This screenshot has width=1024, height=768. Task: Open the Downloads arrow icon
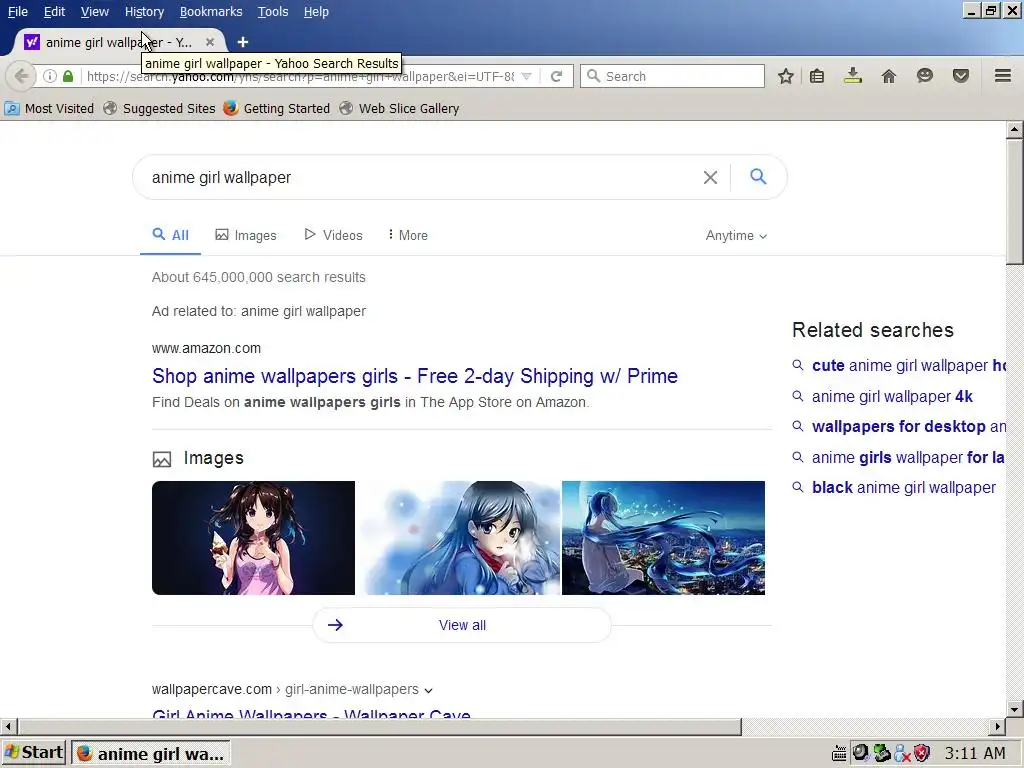click(x=853, y=76)
